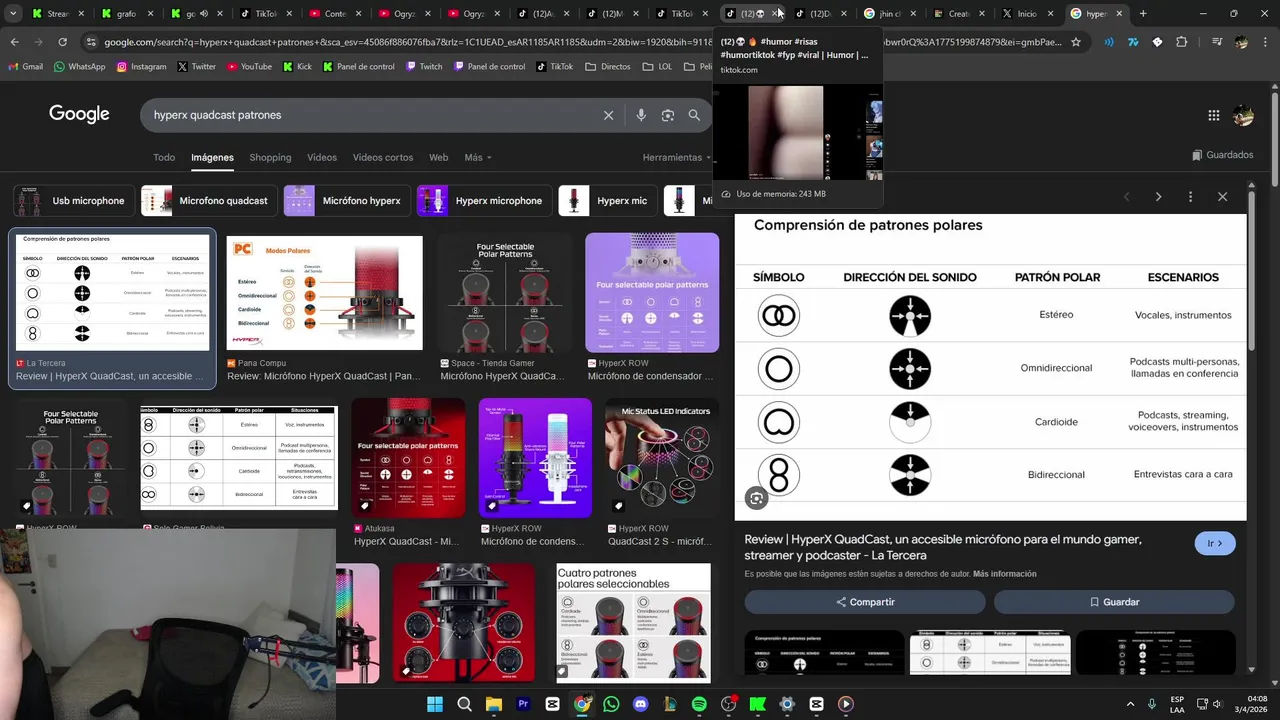Reload the current page
The image size is (1280, 720).
click(62, 42)
